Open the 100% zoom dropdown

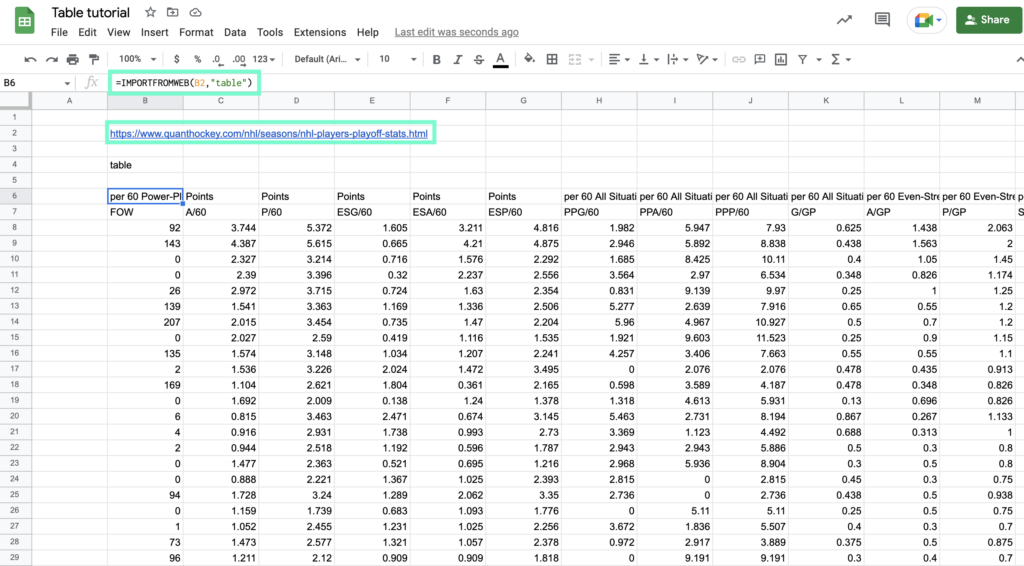[x=136, y=59]
